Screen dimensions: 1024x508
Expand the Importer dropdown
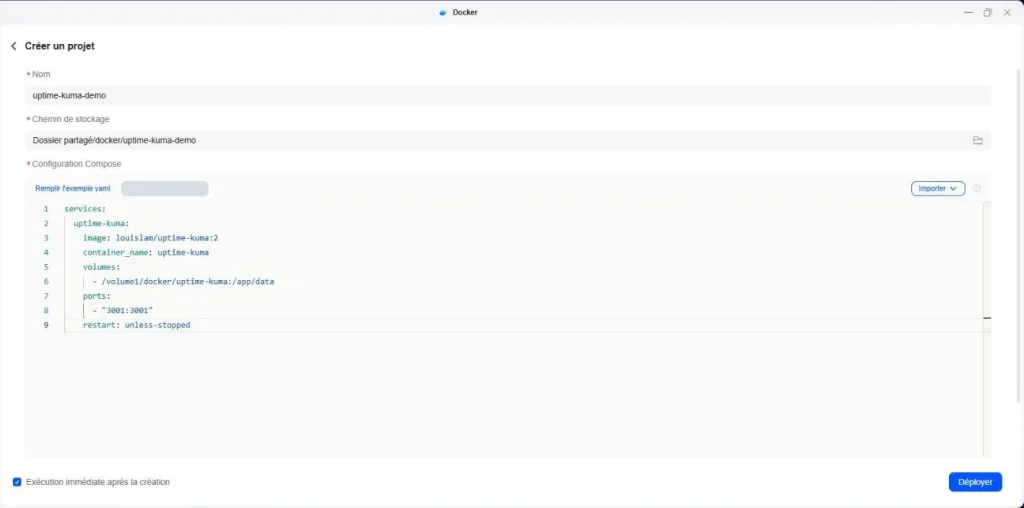point(938,188)
